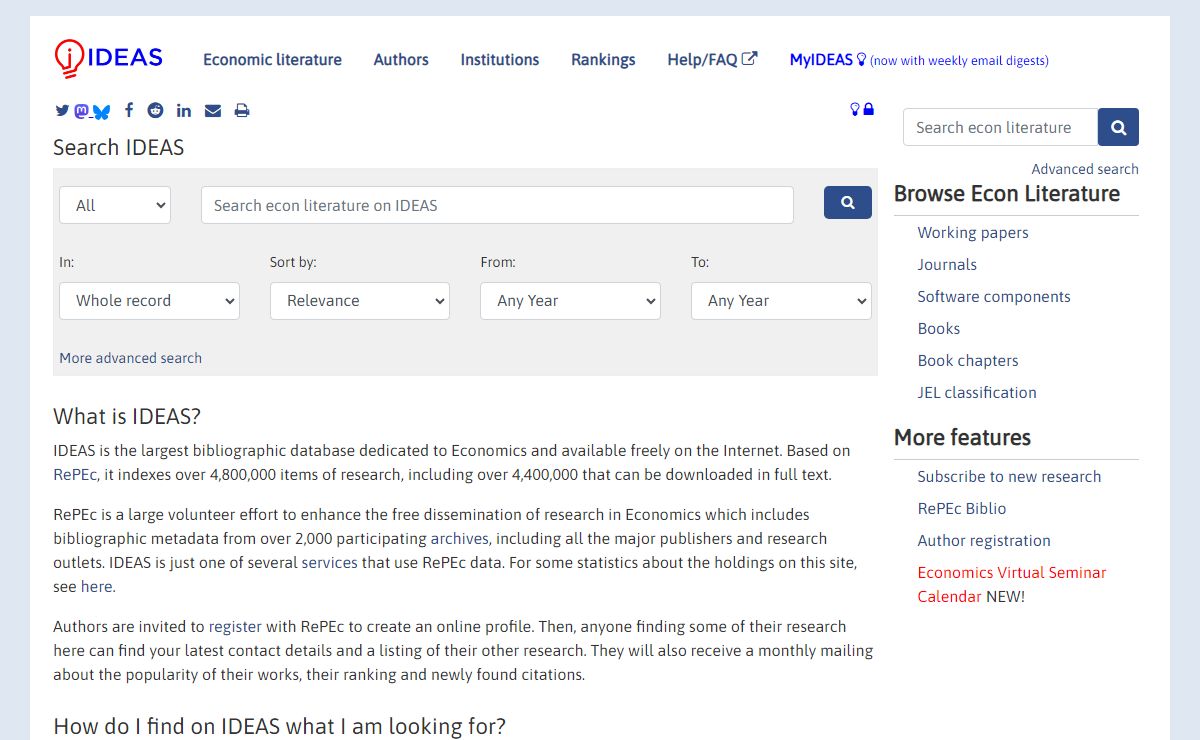Screen dimensions: 1200x740
Task: Click the main econ literature search field
Action: [x=497, y=205]
